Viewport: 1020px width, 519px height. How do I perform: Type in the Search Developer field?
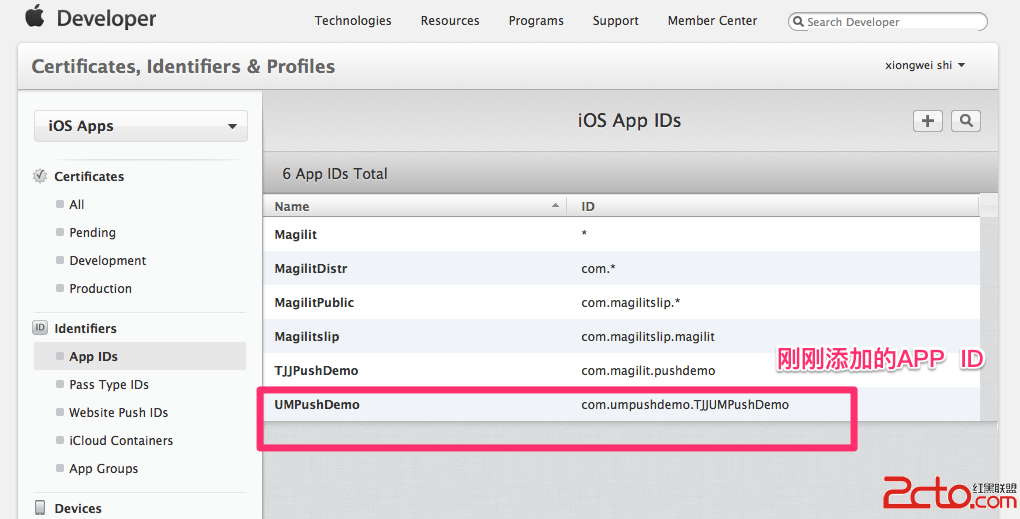tap(890, 22)
